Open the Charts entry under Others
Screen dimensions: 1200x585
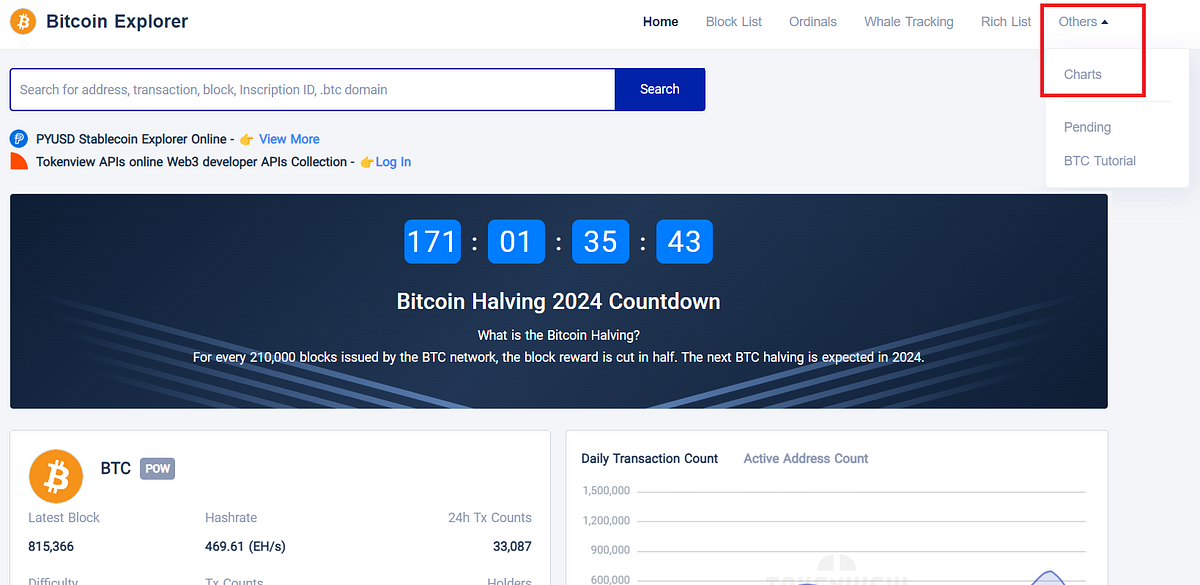point(1083,74)
